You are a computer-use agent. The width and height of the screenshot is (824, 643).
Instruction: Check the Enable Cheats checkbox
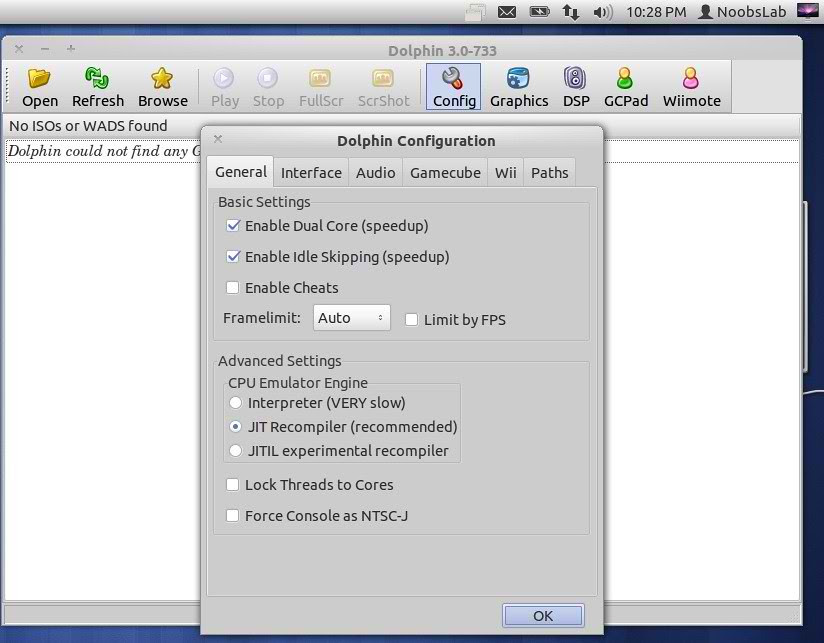click(232, 287)
